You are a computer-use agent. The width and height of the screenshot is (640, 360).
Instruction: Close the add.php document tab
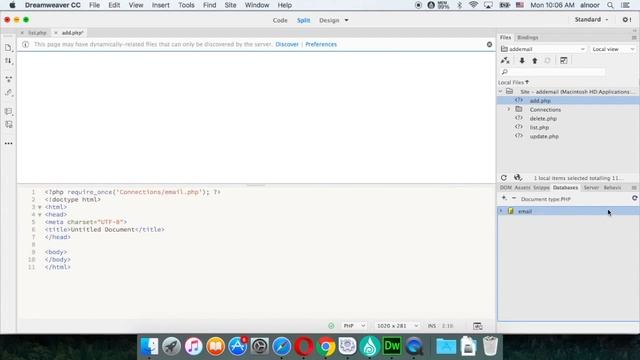pos(56,33)
